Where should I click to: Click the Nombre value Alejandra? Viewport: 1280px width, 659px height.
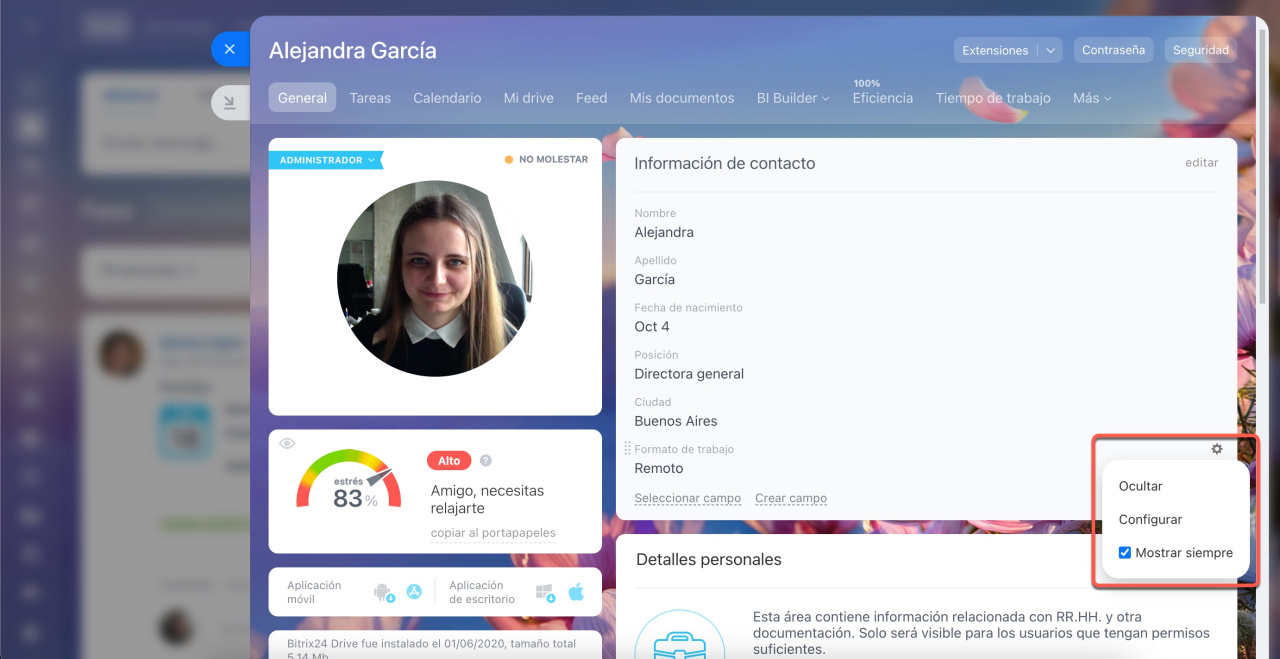click(x=664, y=232)
